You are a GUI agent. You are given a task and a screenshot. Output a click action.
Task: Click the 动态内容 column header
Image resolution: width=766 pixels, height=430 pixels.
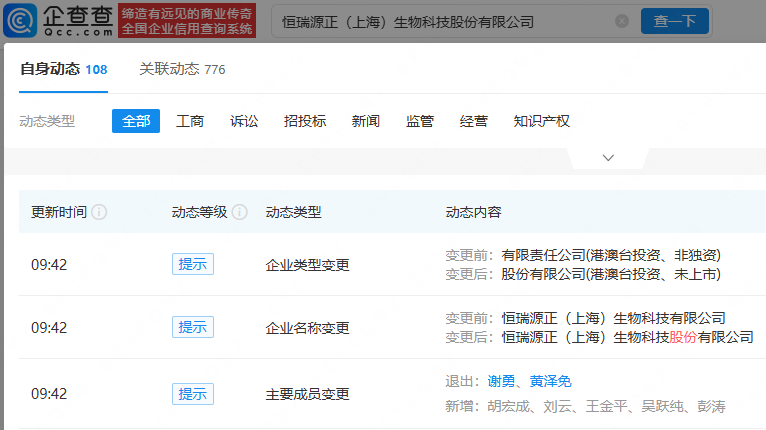[473, 212]
